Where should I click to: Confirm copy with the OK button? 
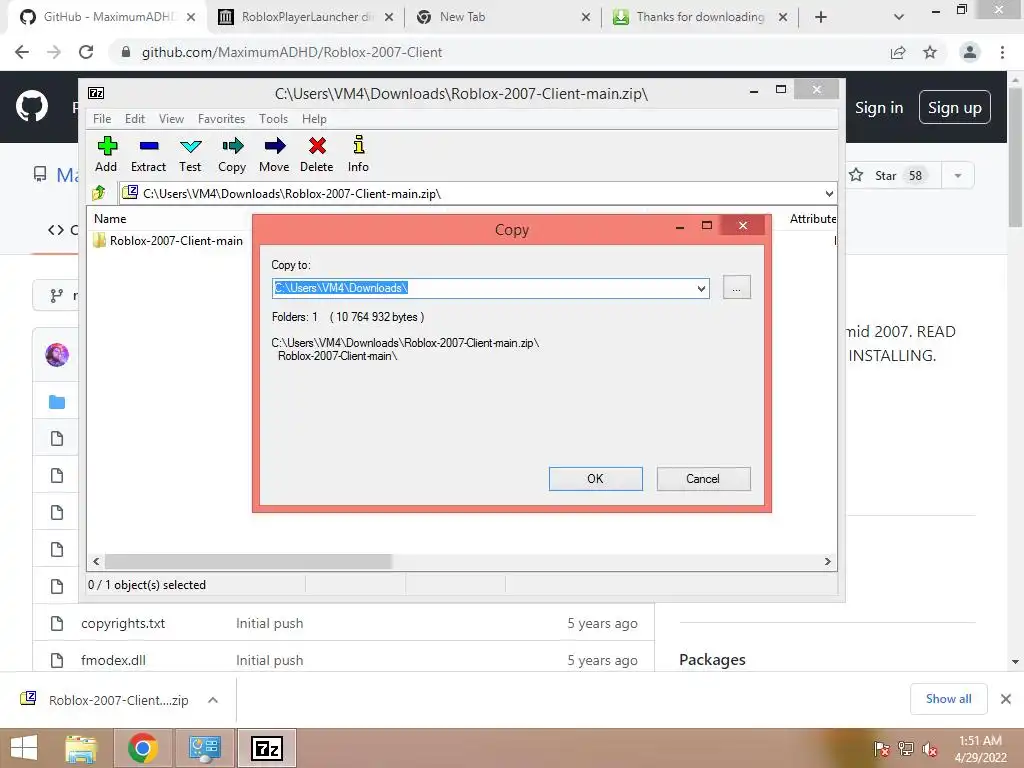596,479
